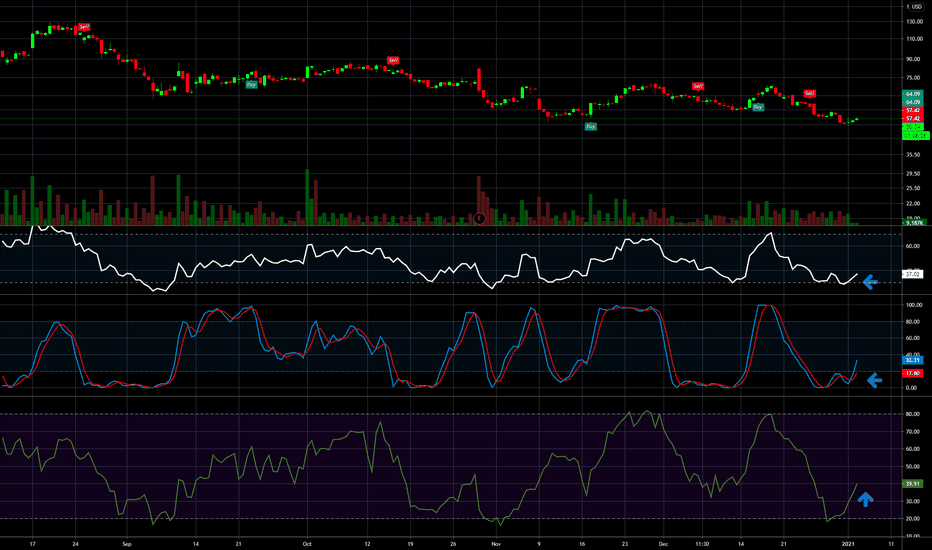Viewport: 932px width, 550px height.
Task: Click the 25.50 price scale label
Action: coord(914,188)
